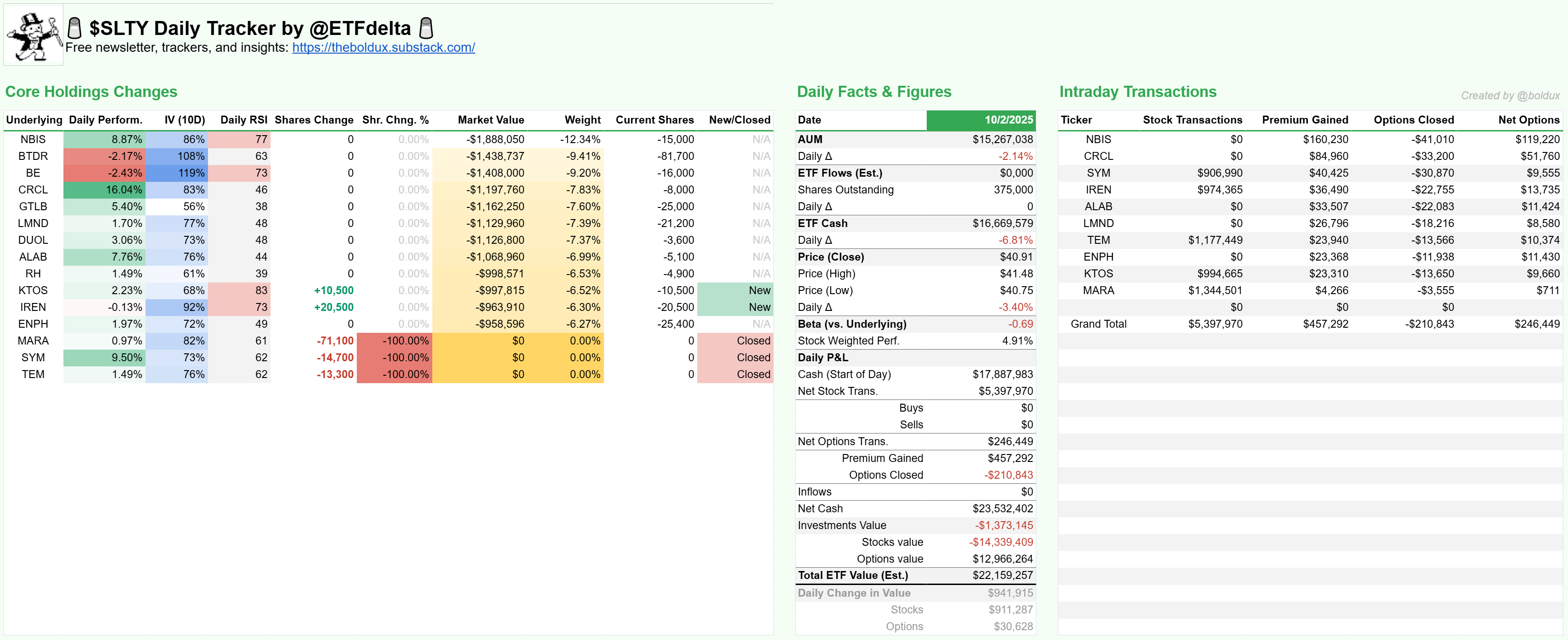Select the AUM value $15,267,038

click(x=1002, y=139)
